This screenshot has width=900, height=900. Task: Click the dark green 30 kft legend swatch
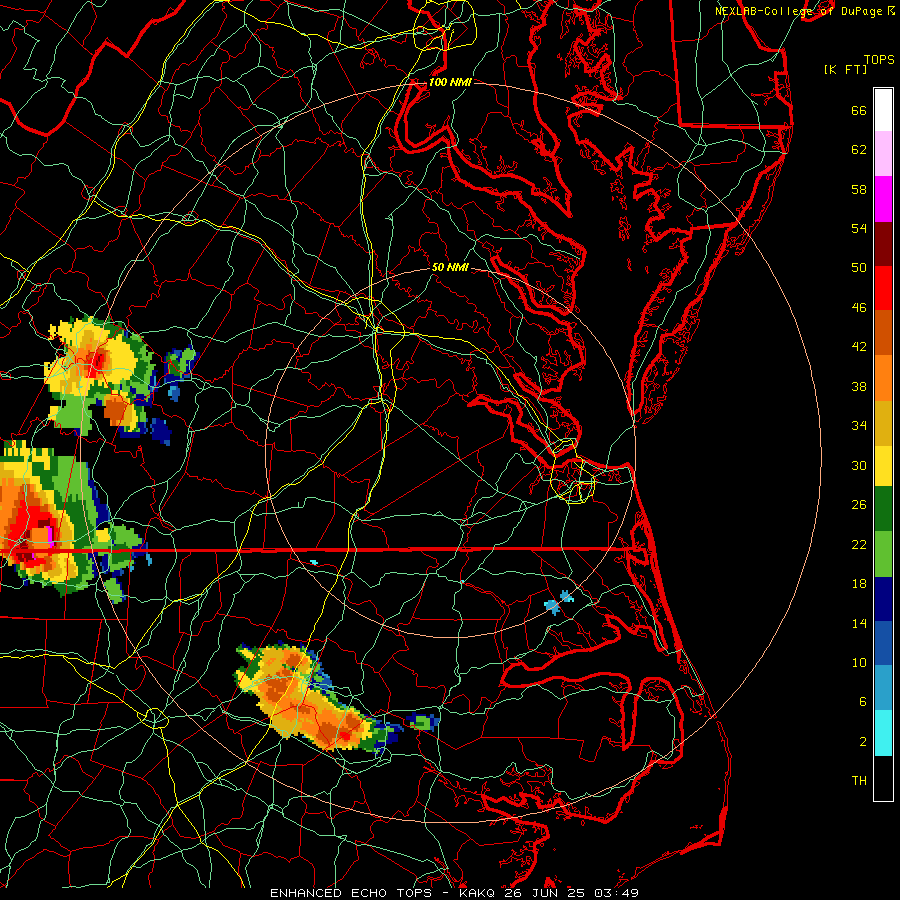[x=883, y=509]
